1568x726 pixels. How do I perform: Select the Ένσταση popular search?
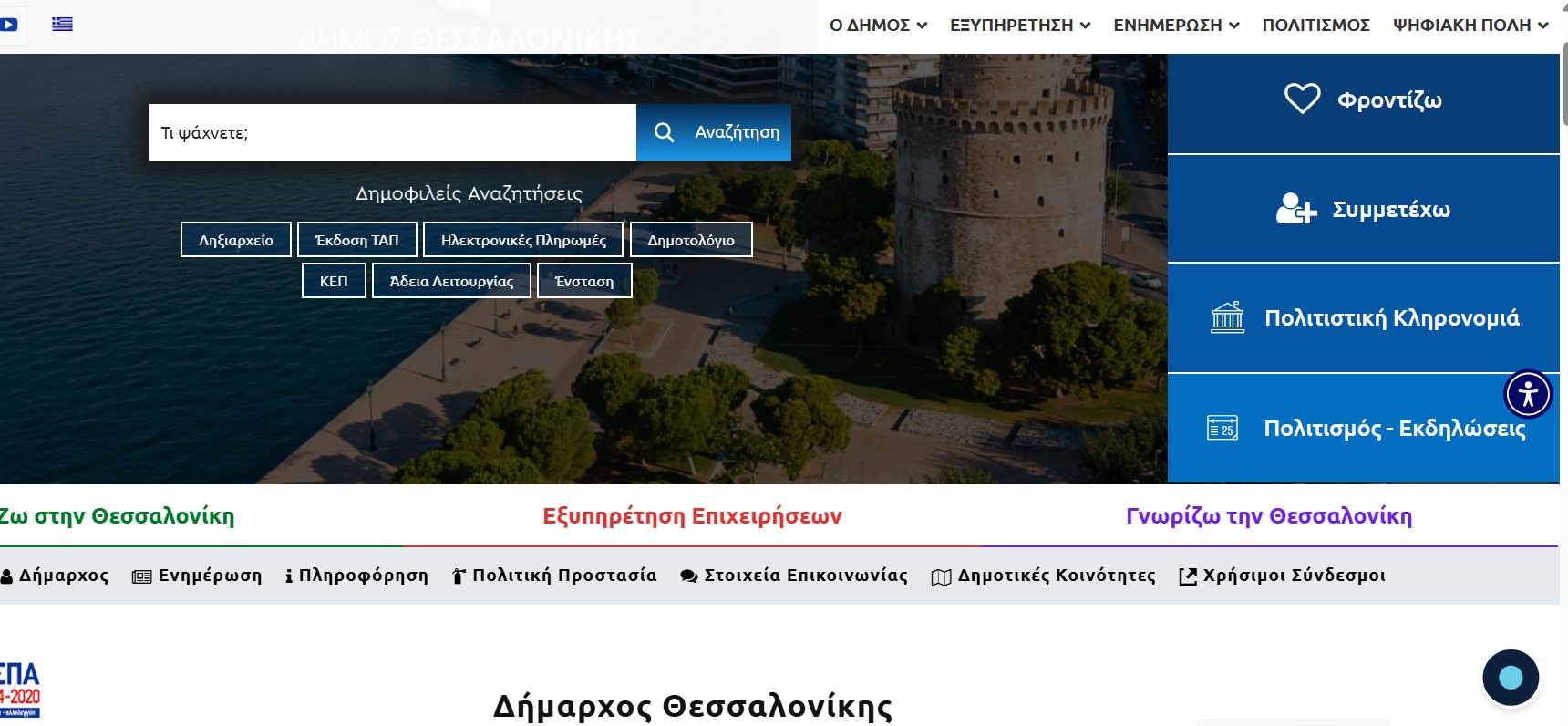coord(584,281)
